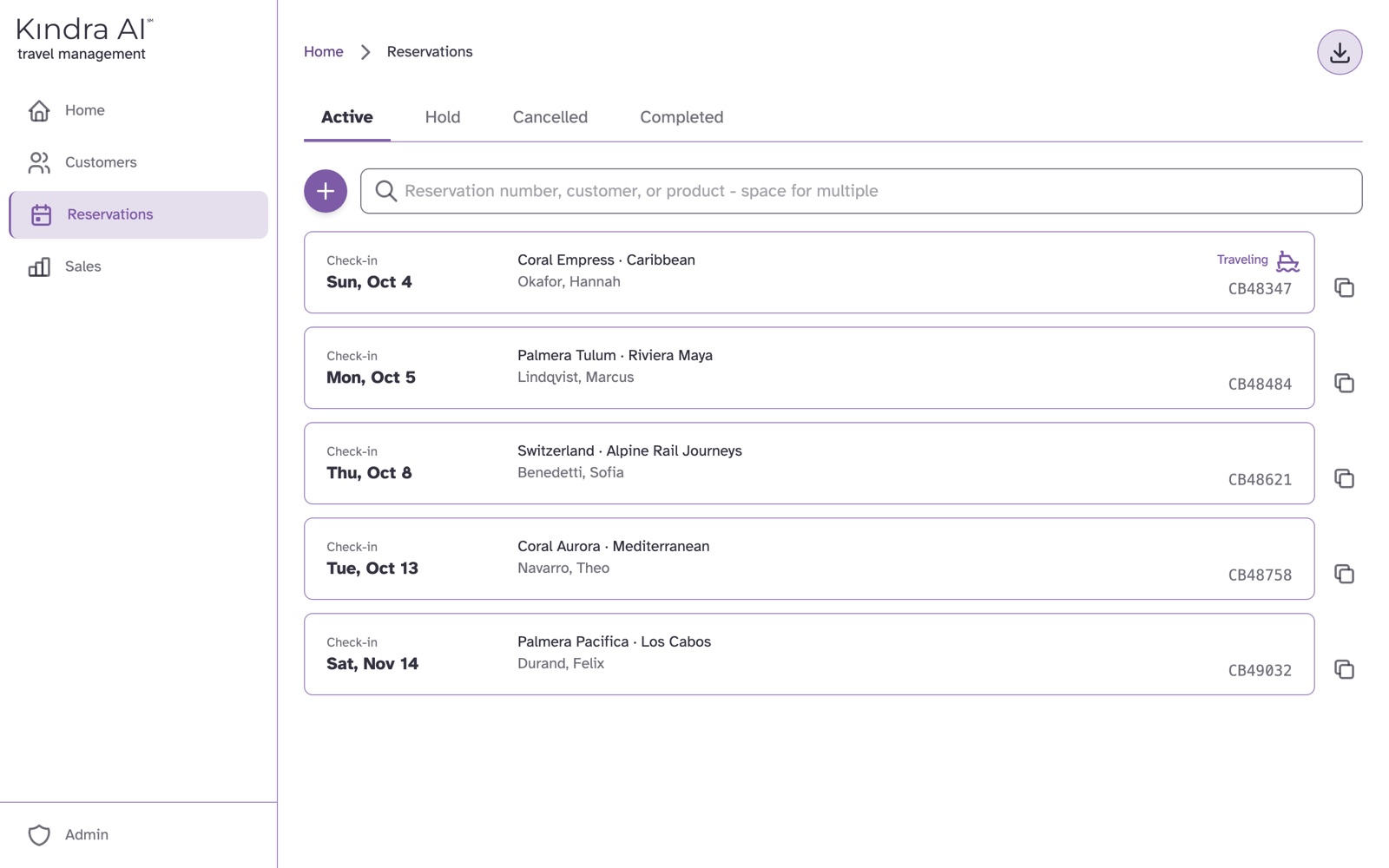Click customer name Lindqvist, Marcus
This screenshot has width=1389, height=868.
[x=576, y=378]
